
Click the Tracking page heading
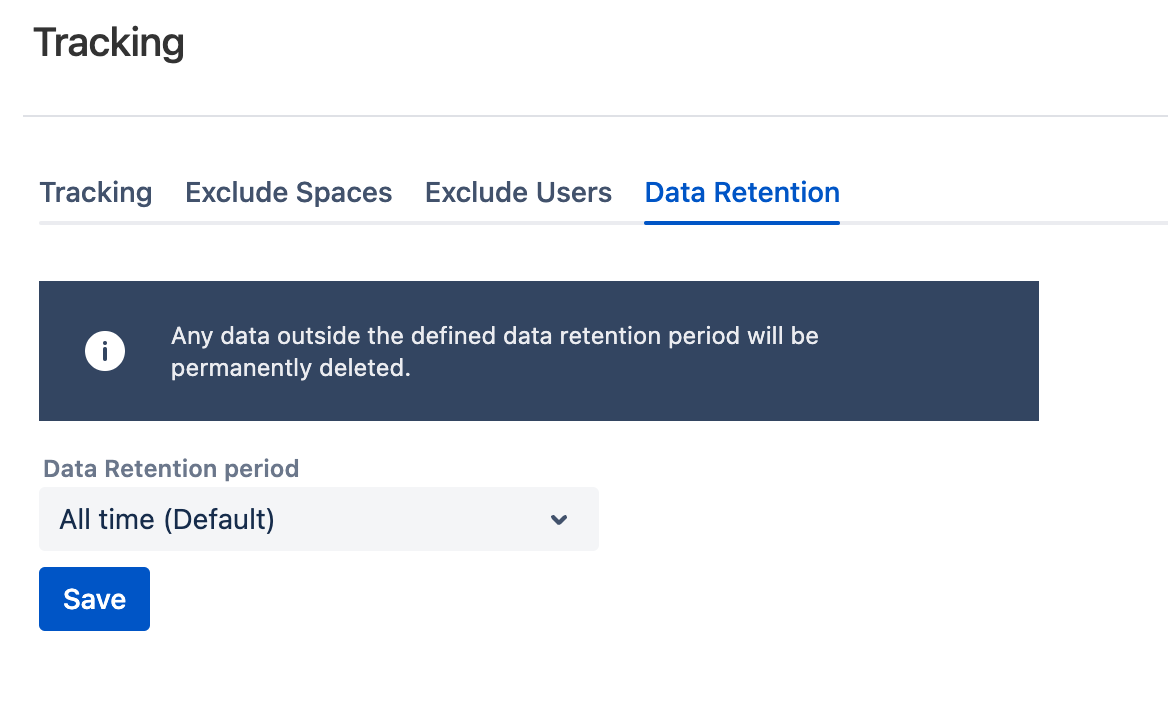[x=109, y=43]
